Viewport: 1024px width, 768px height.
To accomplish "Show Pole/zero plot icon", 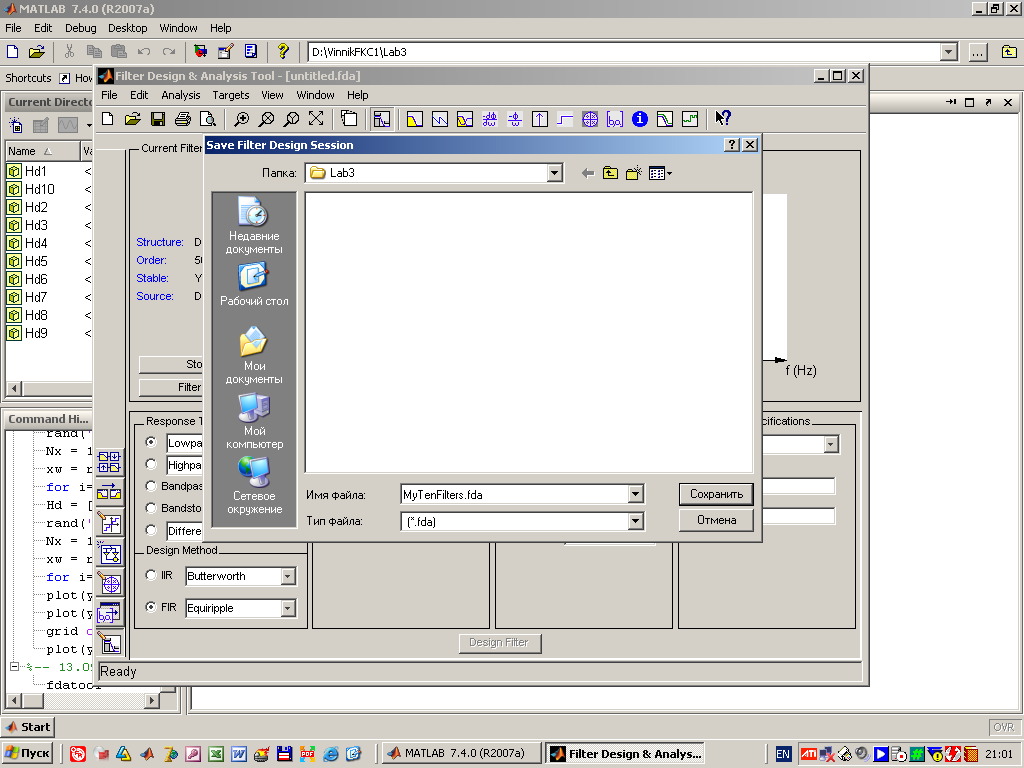I will coord(590,119).
